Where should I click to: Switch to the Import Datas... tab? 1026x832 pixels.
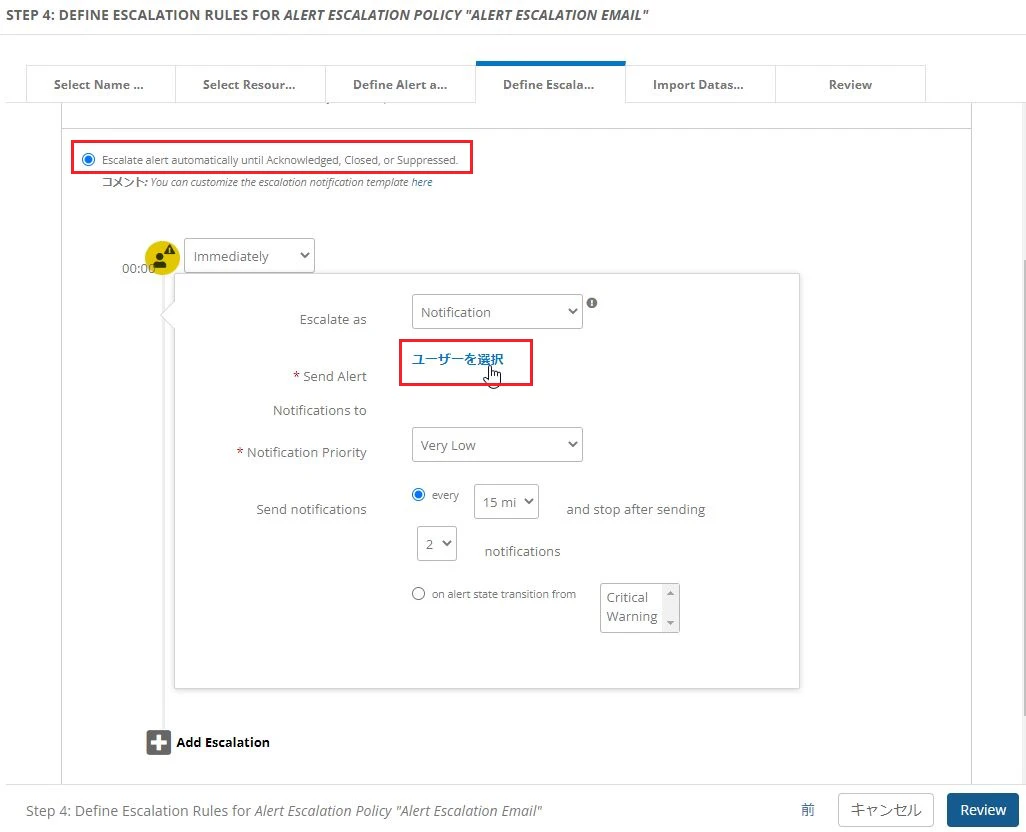click(699, 84)
